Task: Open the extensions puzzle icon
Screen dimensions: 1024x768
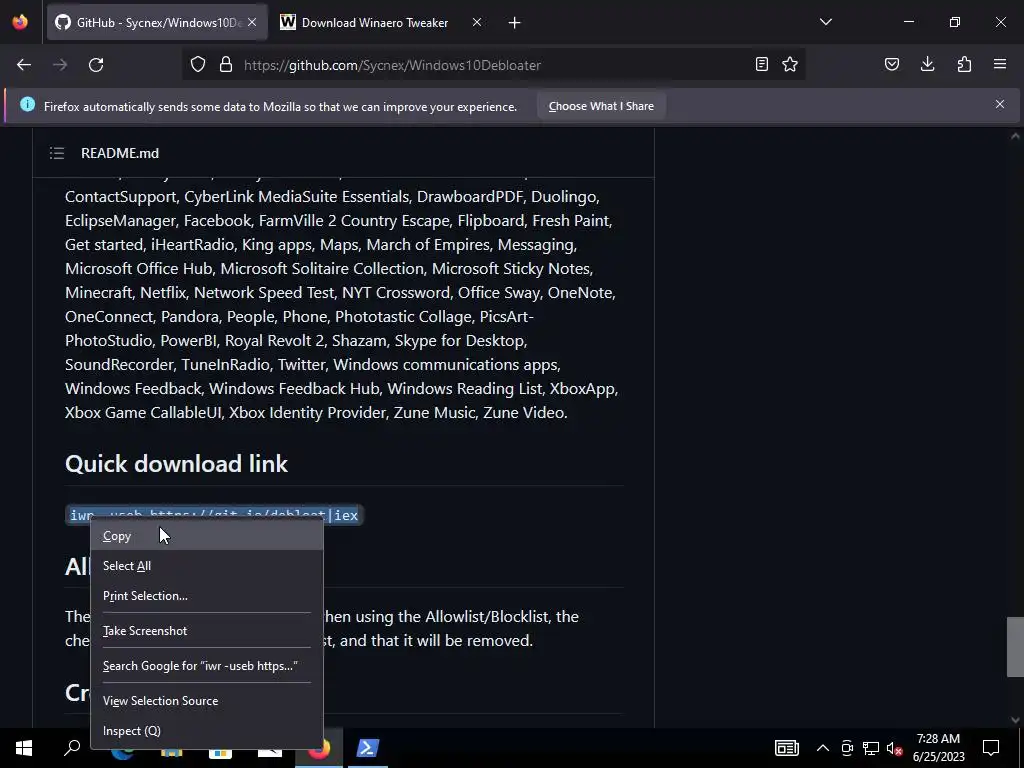Action: click(964, 64)
